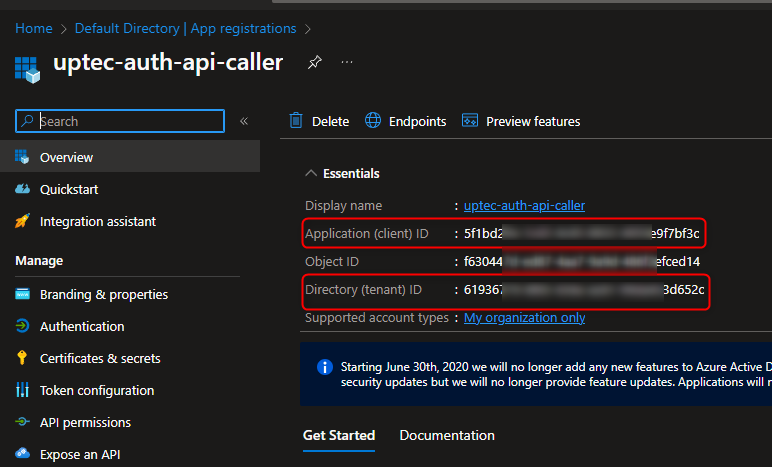Screen dimensions: 772x467
Task: Open Certificates & secrets key icon
Action: coord(22,358)
